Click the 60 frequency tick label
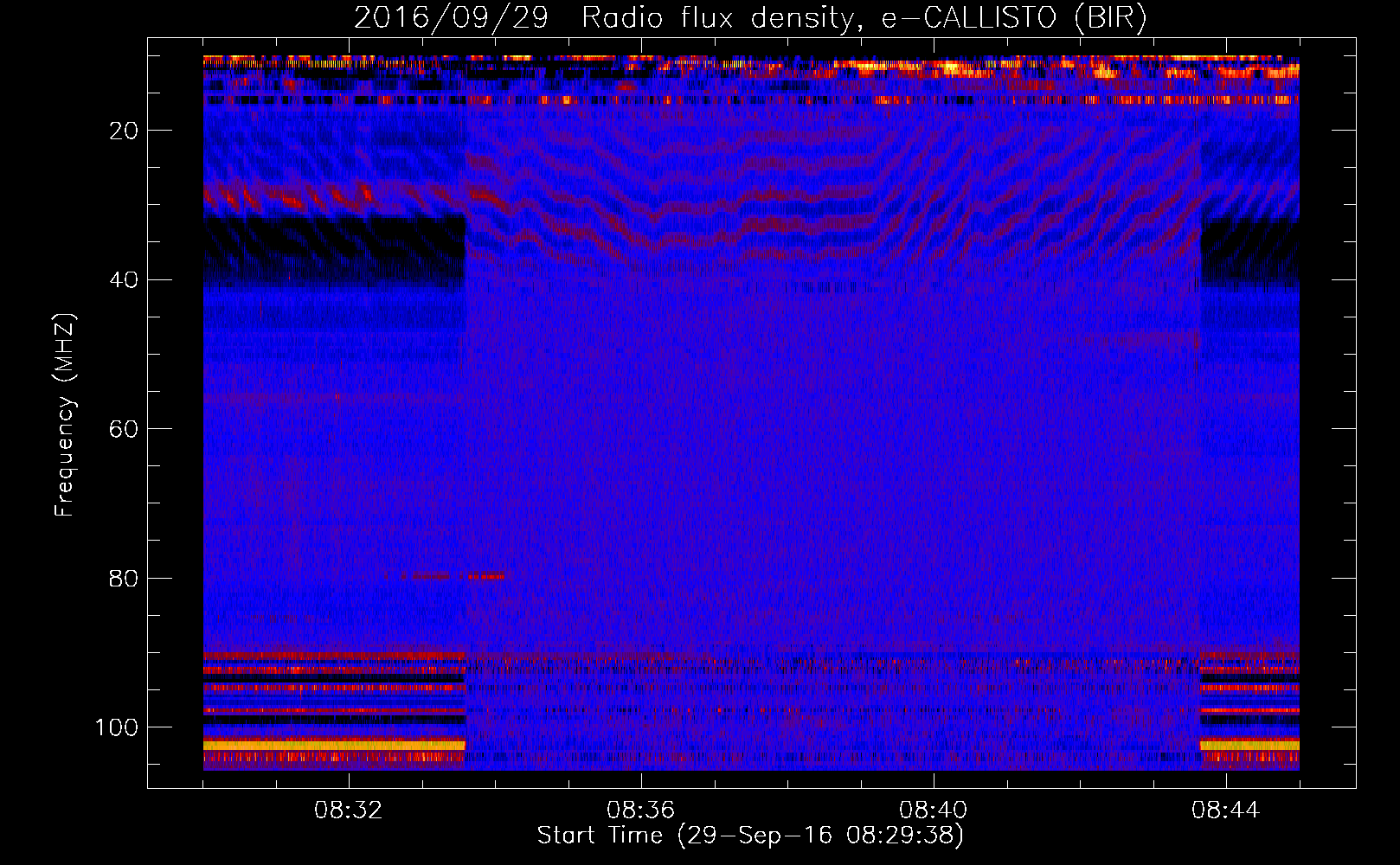This screenshot has height=865, width=1400. coord(125,429)
